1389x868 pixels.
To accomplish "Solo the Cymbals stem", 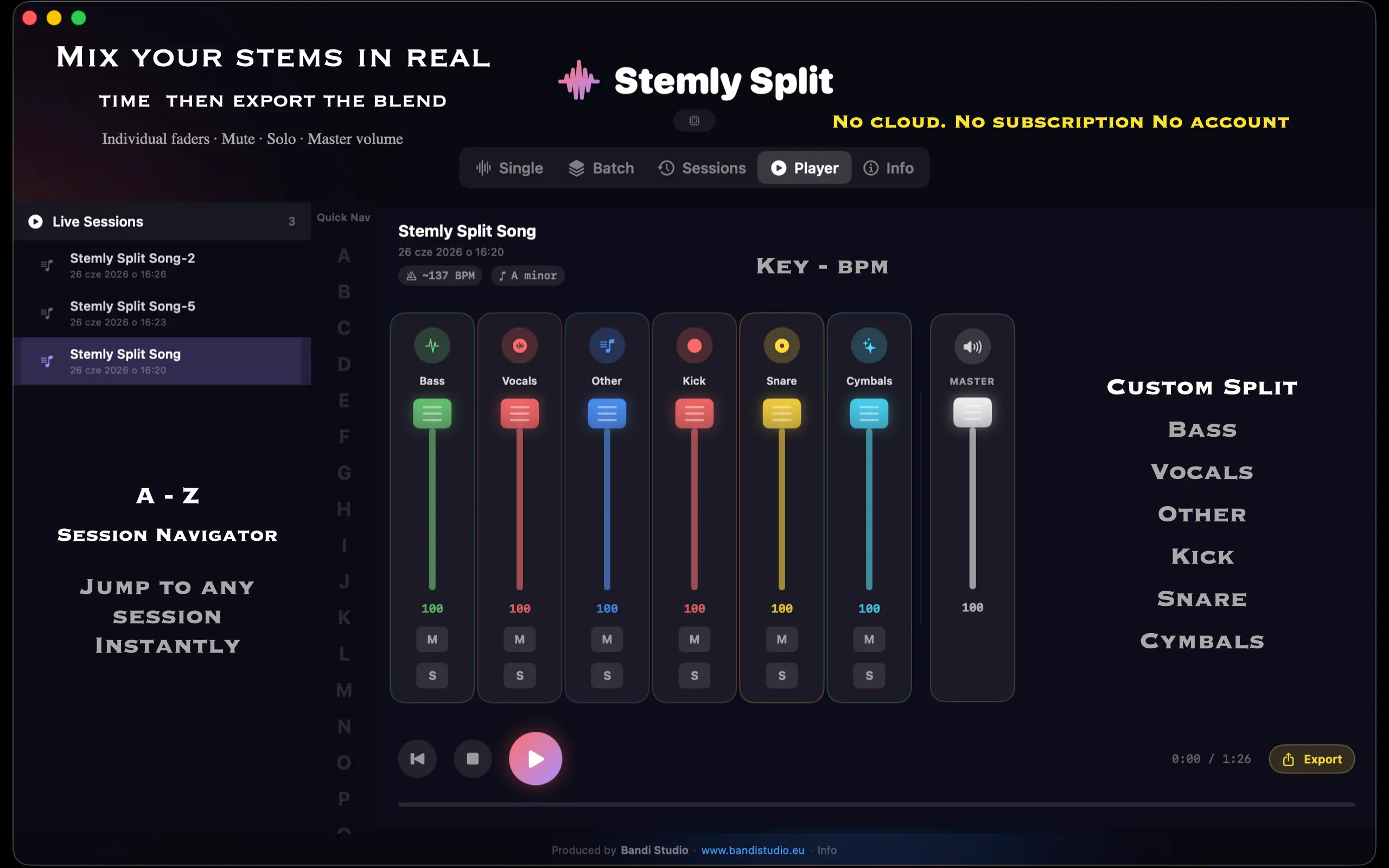I will click(x=869, y=676).
